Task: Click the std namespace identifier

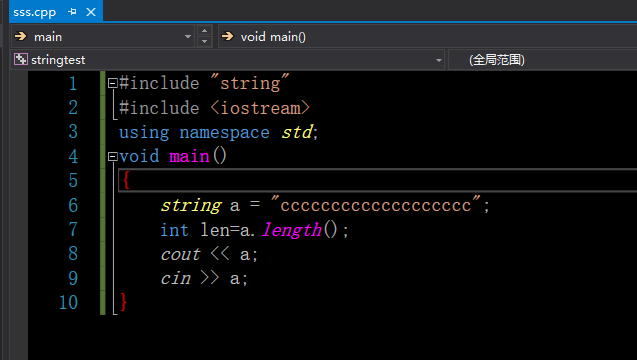Action: [x=297, y=132]
